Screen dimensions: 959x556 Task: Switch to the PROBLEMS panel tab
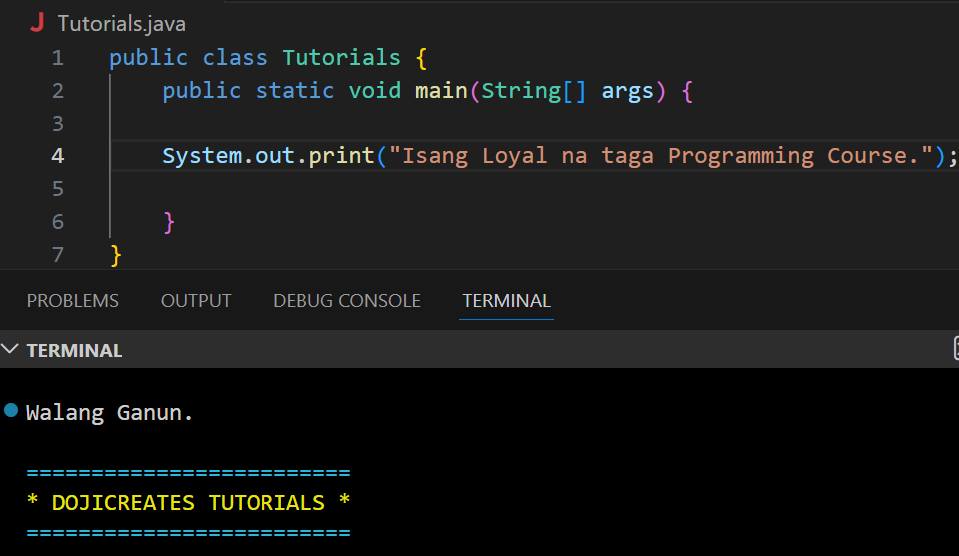click(x=73, y=300)
